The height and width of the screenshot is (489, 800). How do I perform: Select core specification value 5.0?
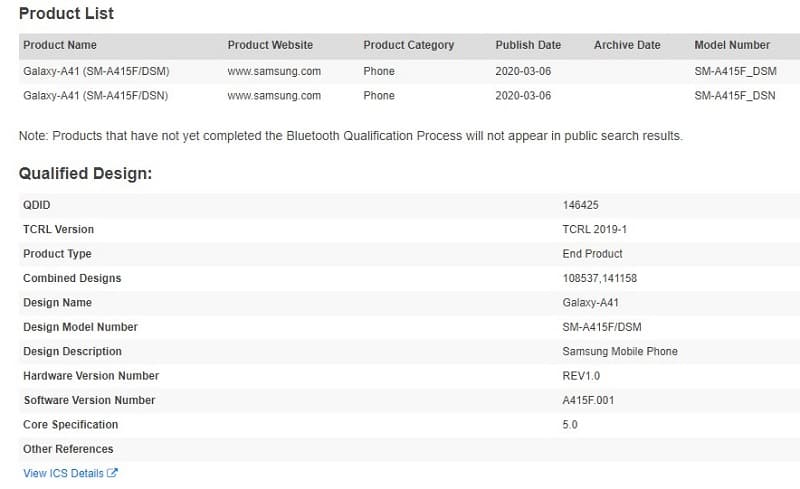point(570,425)
